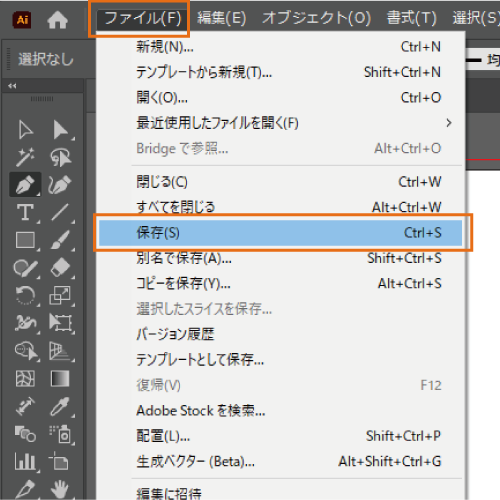This screenshot has width=500, height=500.
Task: Pick the Mesh tool
Action: coord(25,379)
